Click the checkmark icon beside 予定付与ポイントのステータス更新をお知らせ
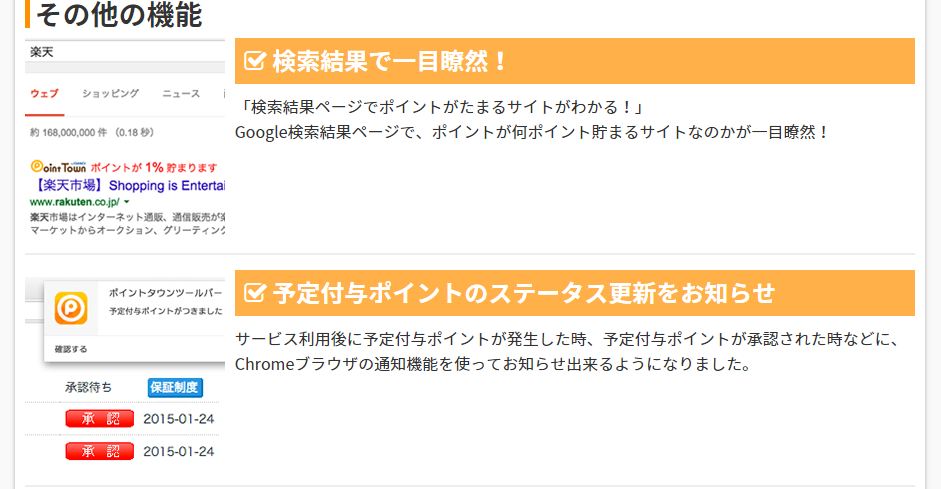Viewport: 941px width, 489px height. tap(254, 293)
